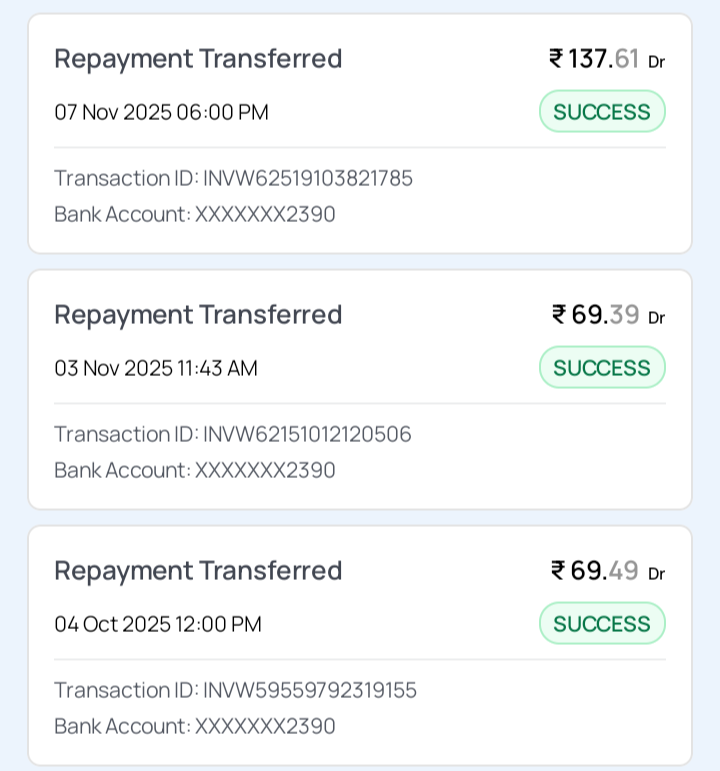
Task: Click the second Repayment Transferred title
Action: pos(198,315)
